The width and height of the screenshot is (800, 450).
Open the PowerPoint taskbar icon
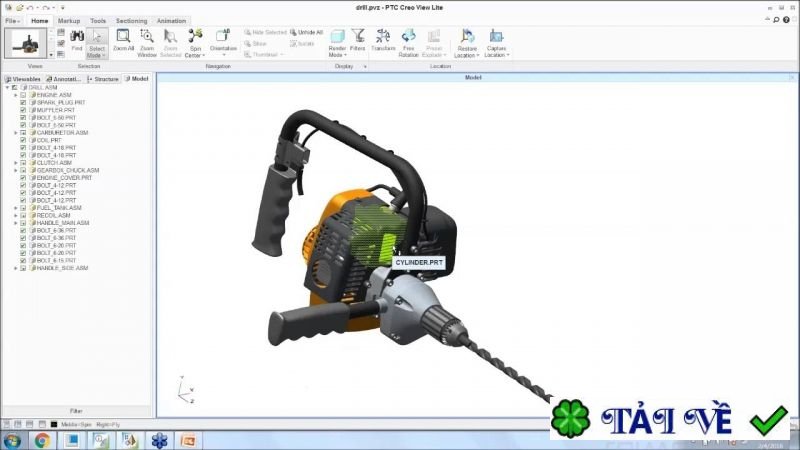pyautogui.click(x=188, y=440)
